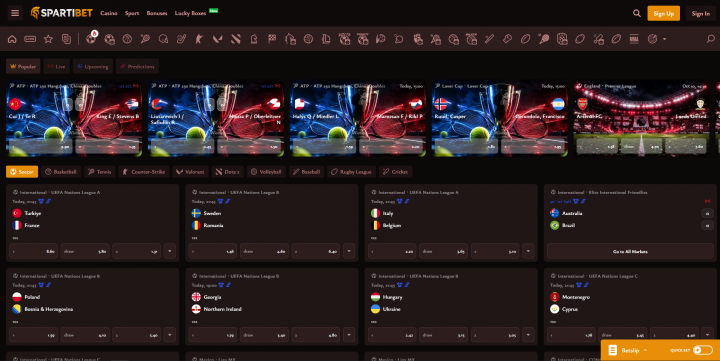The width and height of the screenshot is (720, 361).
Task: Open the Arsenal FC vs Leeds United featured card
Action: [x=641, y=118]
